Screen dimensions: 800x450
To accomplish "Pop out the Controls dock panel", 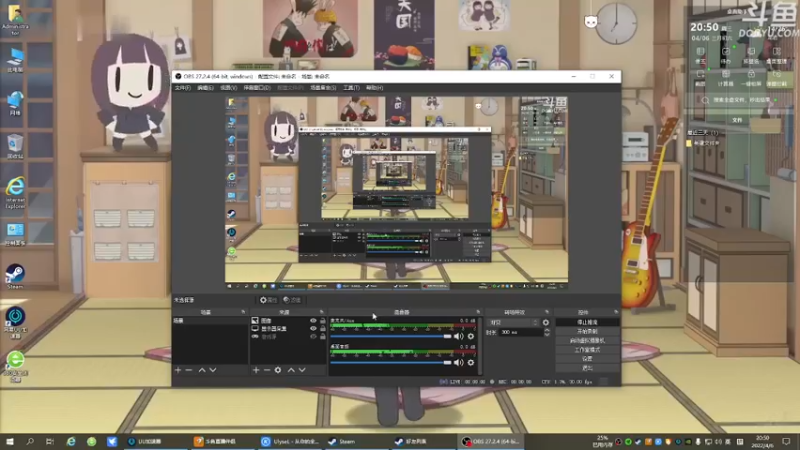I will pyautogui.click(x=616, y=312).
